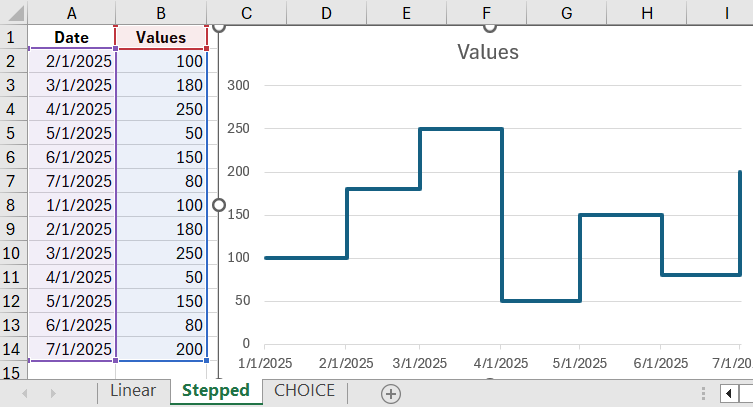This screenshot has width=753, height=407.
Task: Select column F header
Action: pyautogui.click(x=486, y=13)
